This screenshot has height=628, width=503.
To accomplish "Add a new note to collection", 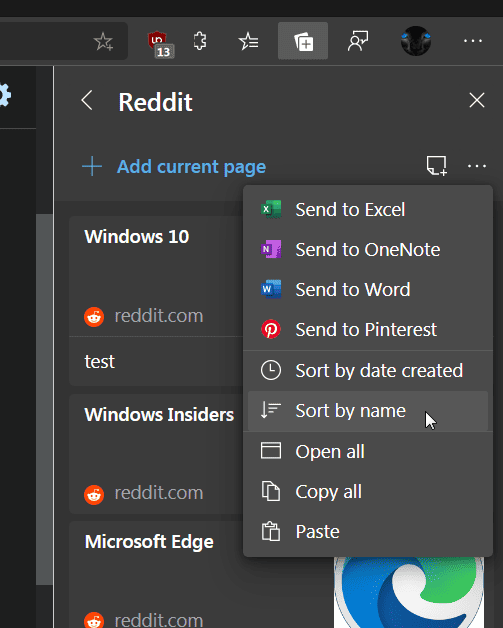I will 437,165.
